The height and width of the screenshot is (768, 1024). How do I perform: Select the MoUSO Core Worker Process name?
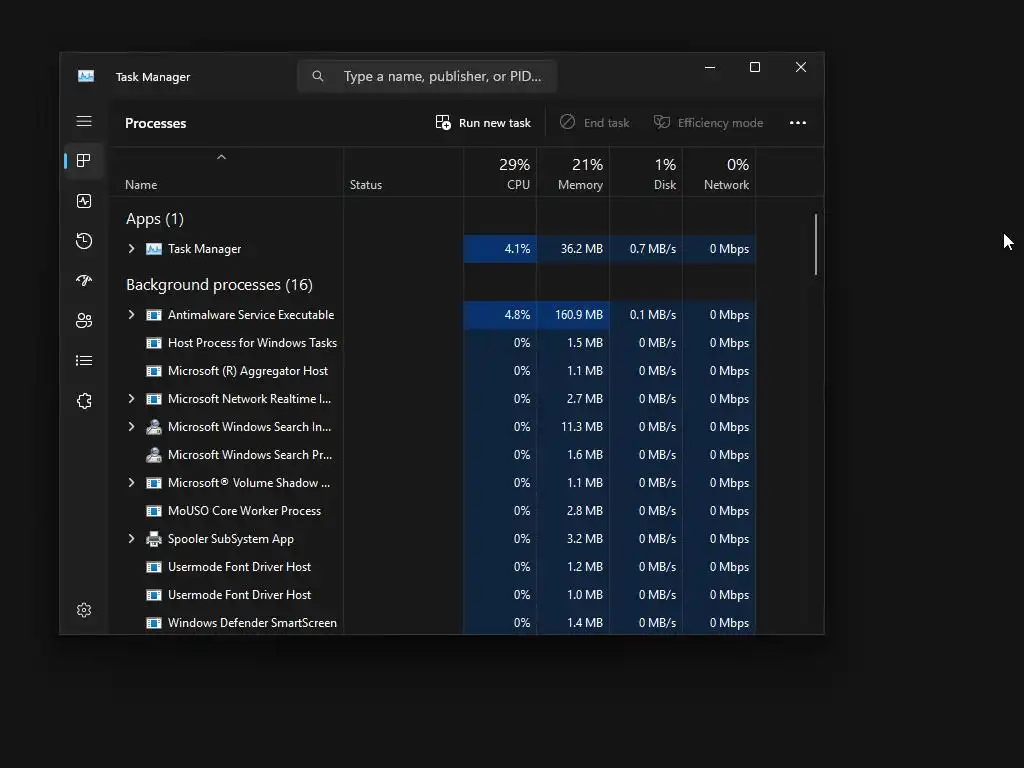click(x=244, y=511)
